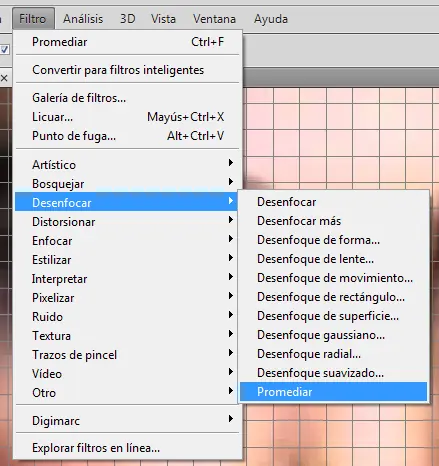Viewport: 439px width, 466px height.
Task: Apply last filter Promediar with Ctrl+F entry
Action: click(x=127, y=42)
